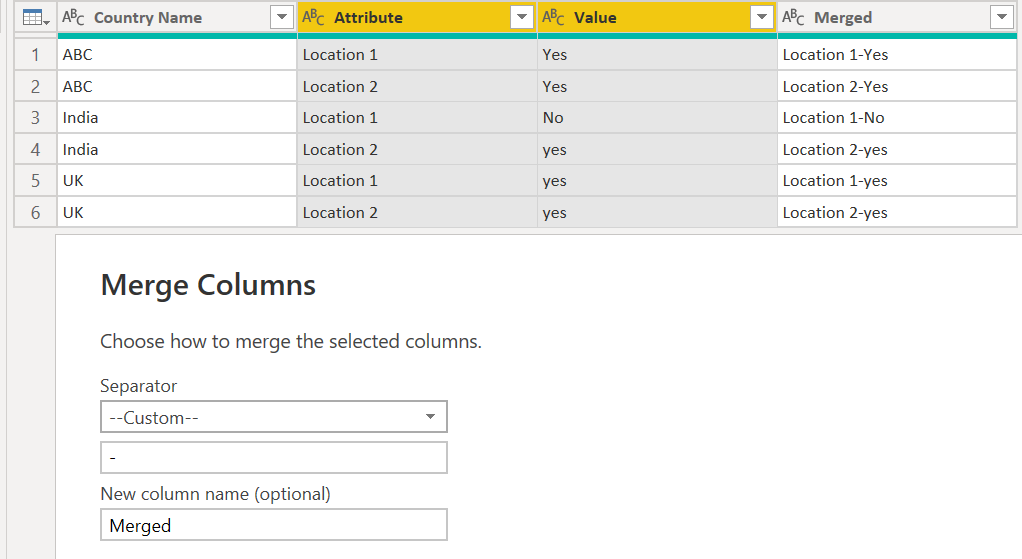This screenshot has width=1022, height=559.
Task: Click Attribute cell Location 1 in row 3
Action: [x=417, y=118]
